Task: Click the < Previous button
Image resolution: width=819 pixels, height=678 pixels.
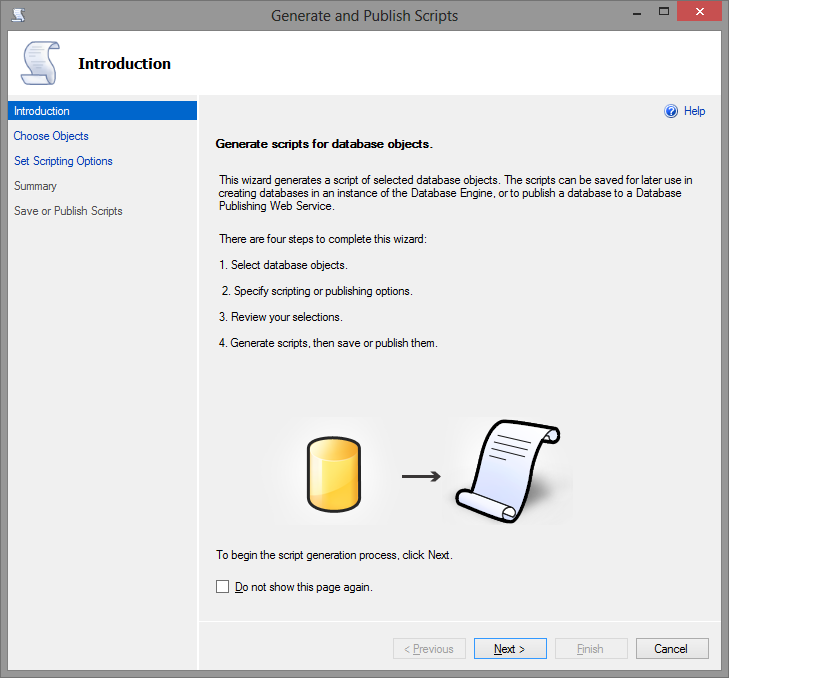Action: [x=429, y=649]
